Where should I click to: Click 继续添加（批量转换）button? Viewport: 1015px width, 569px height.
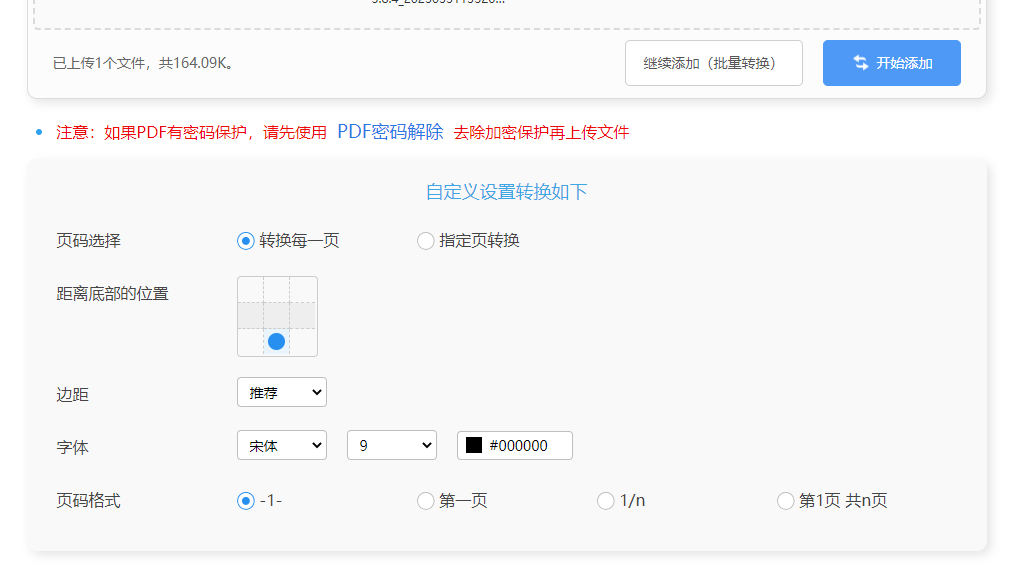click(x=713, y=63)
